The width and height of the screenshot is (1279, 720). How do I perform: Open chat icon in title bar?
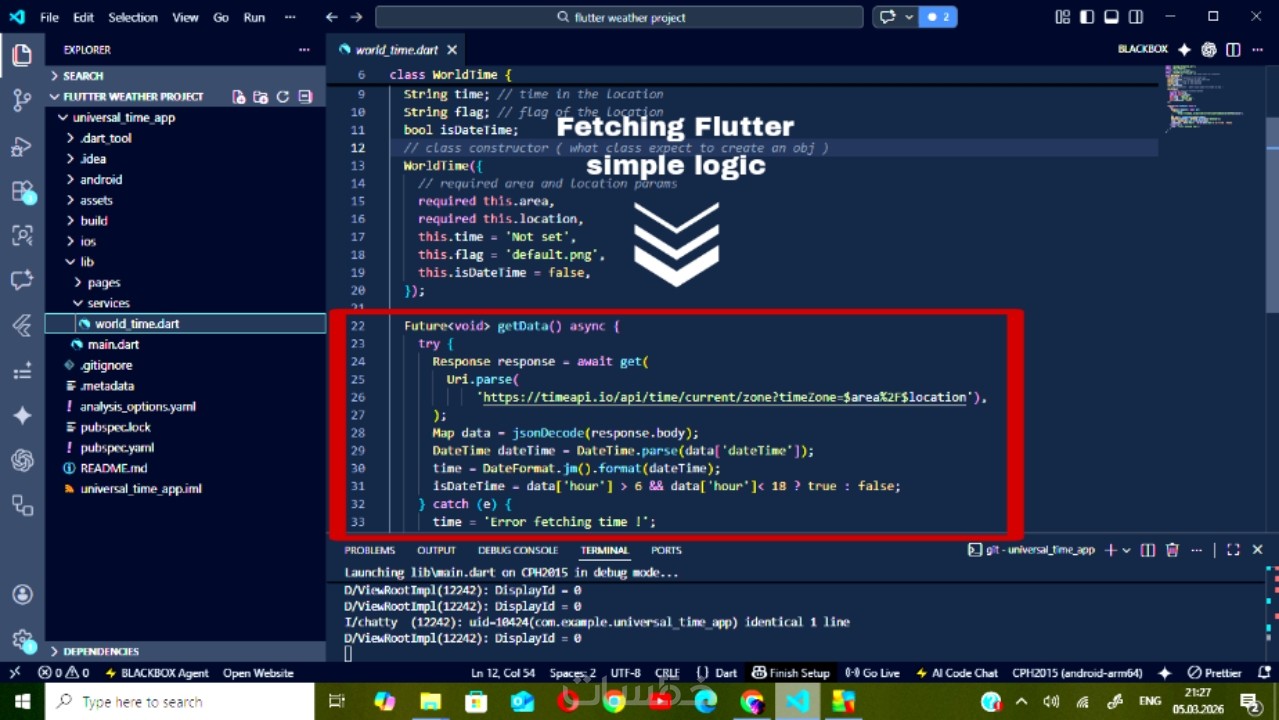[x=887, y=17]
